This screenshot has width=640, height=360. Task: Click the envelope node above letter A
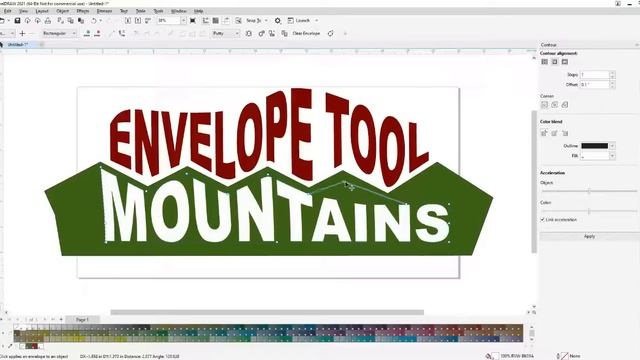pyautogui.click(x=344, y=182)
